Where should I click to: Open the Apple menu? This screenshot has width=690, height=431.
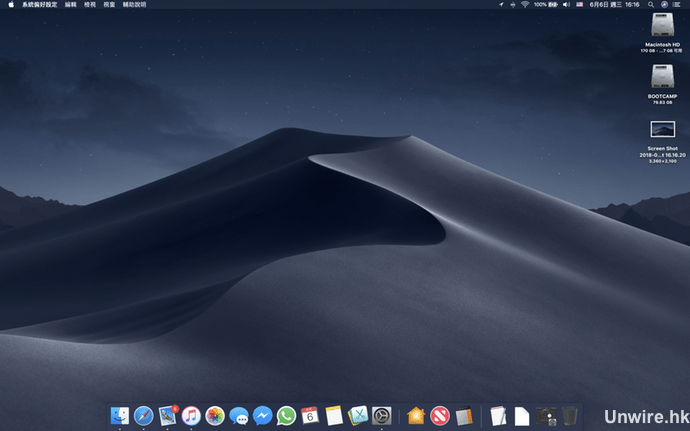11,4
